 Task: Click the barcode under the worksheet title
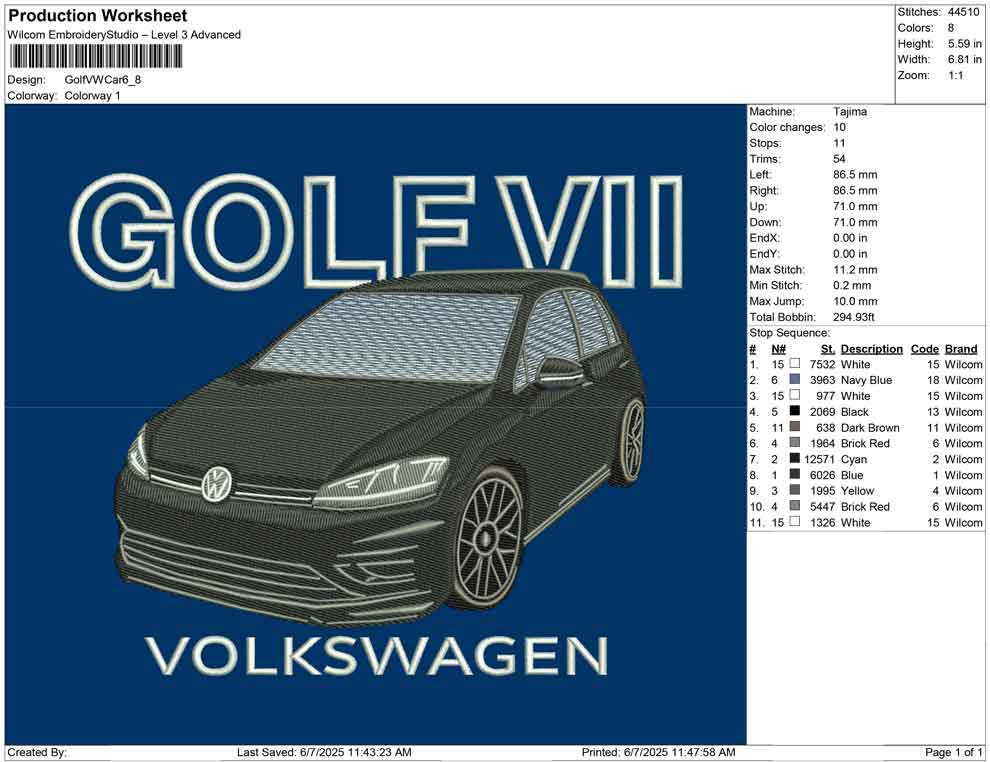click(95, 57)
